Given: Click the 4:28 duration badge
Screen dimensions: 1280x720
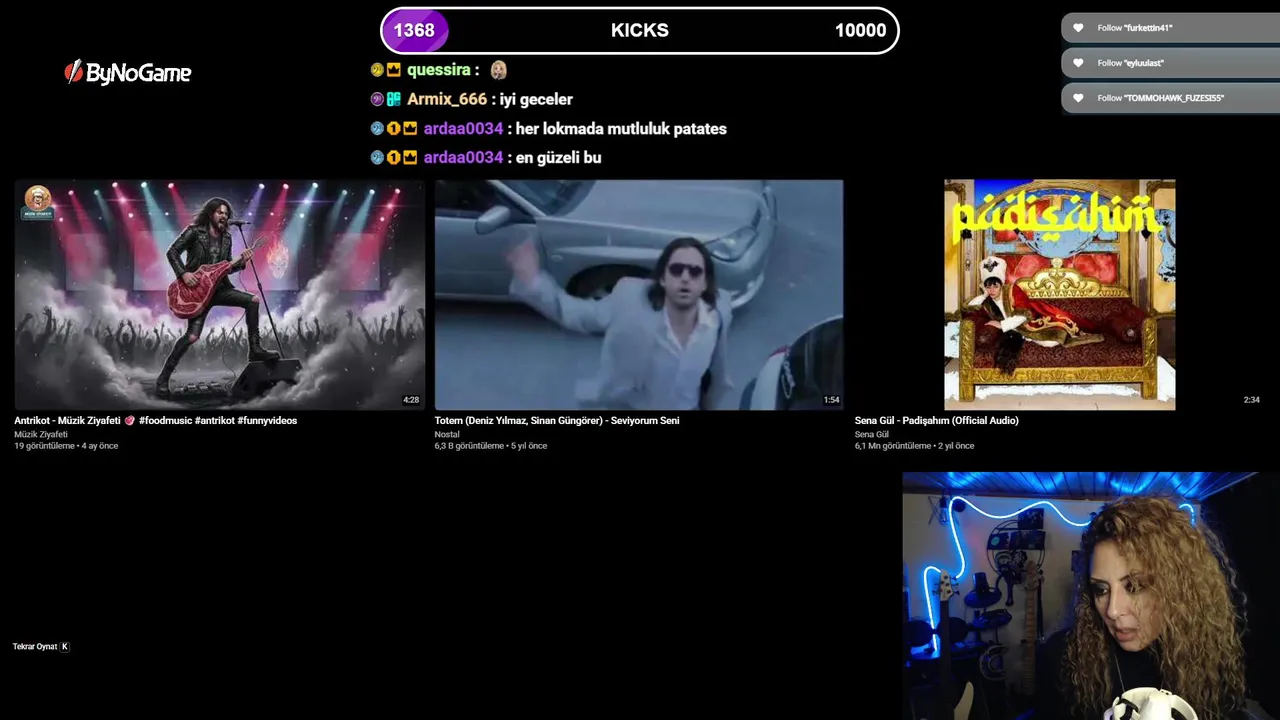Looking at the screenshot, I should [411, 400].
